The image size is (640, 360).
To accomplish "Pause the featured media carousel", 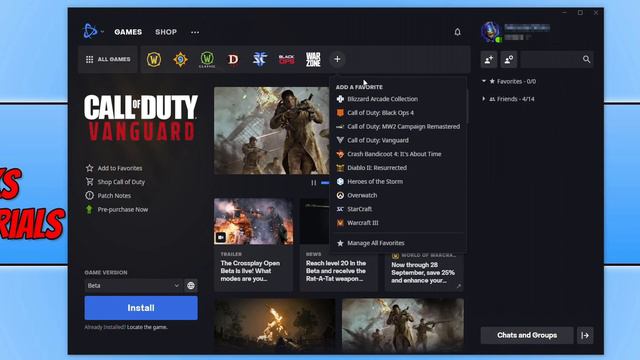I will [313, 183].
